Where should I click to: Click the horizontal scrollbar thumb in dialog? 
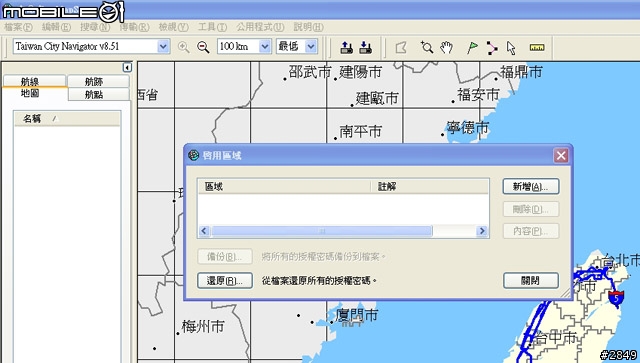pyautogui.click(x=322, y=231)
